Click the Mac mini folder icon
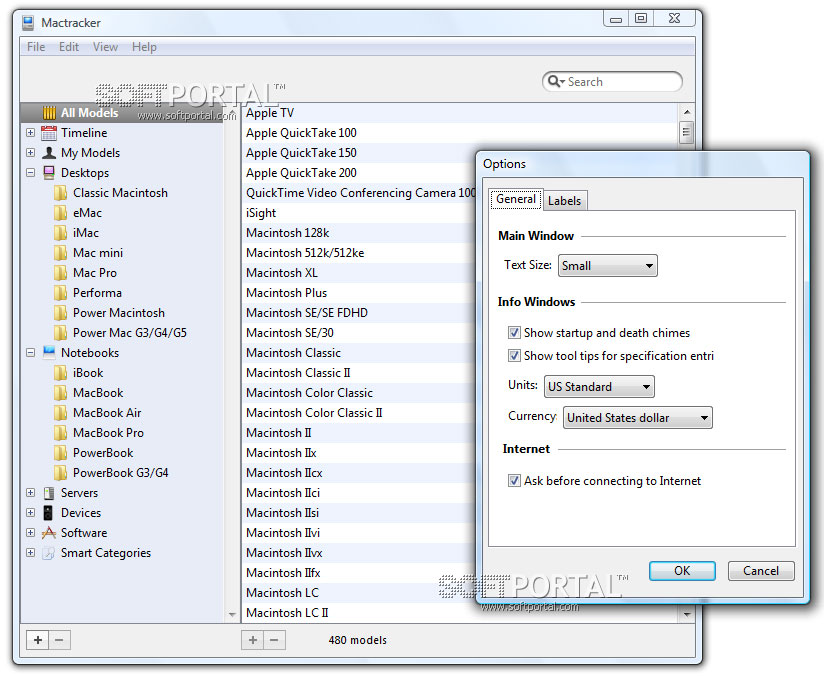 [x=60, y=253]
